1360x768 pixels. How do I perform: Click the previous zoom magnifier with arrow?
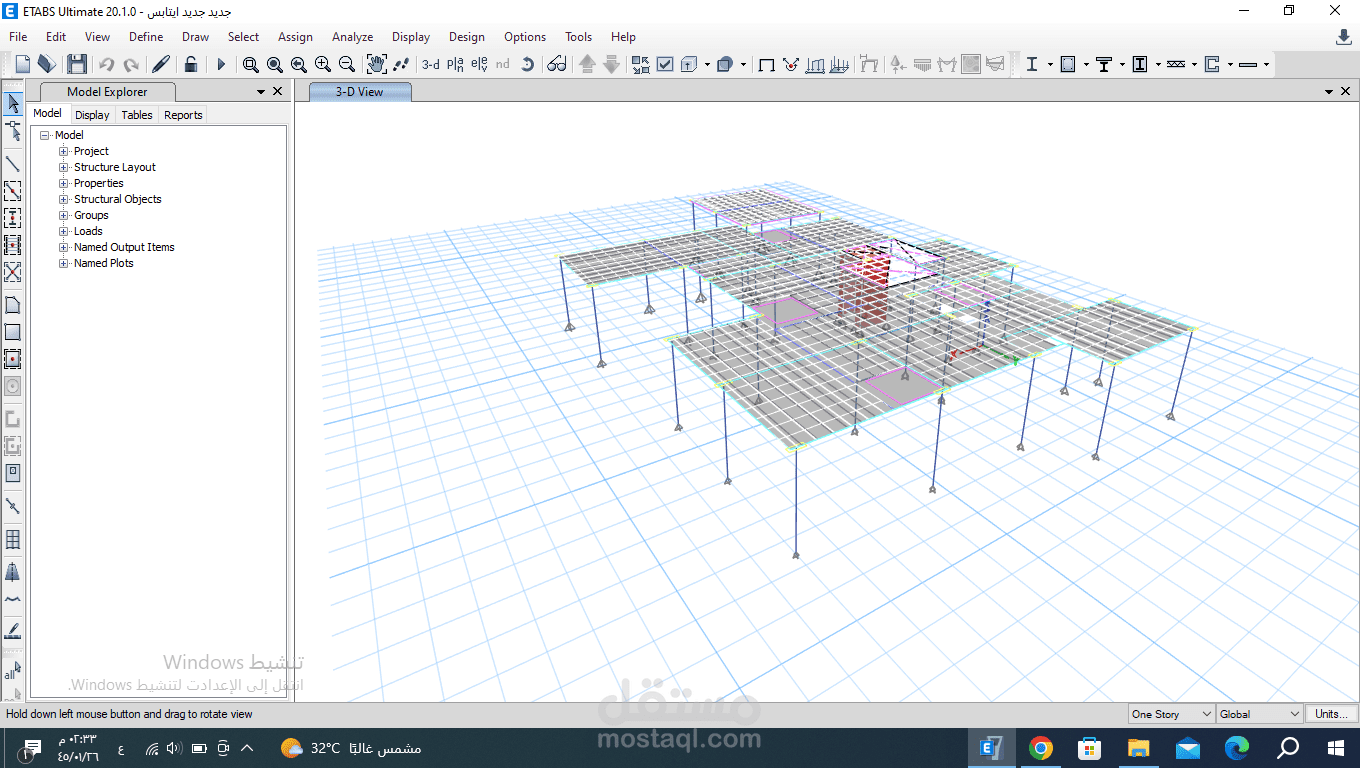coord(299,64)
